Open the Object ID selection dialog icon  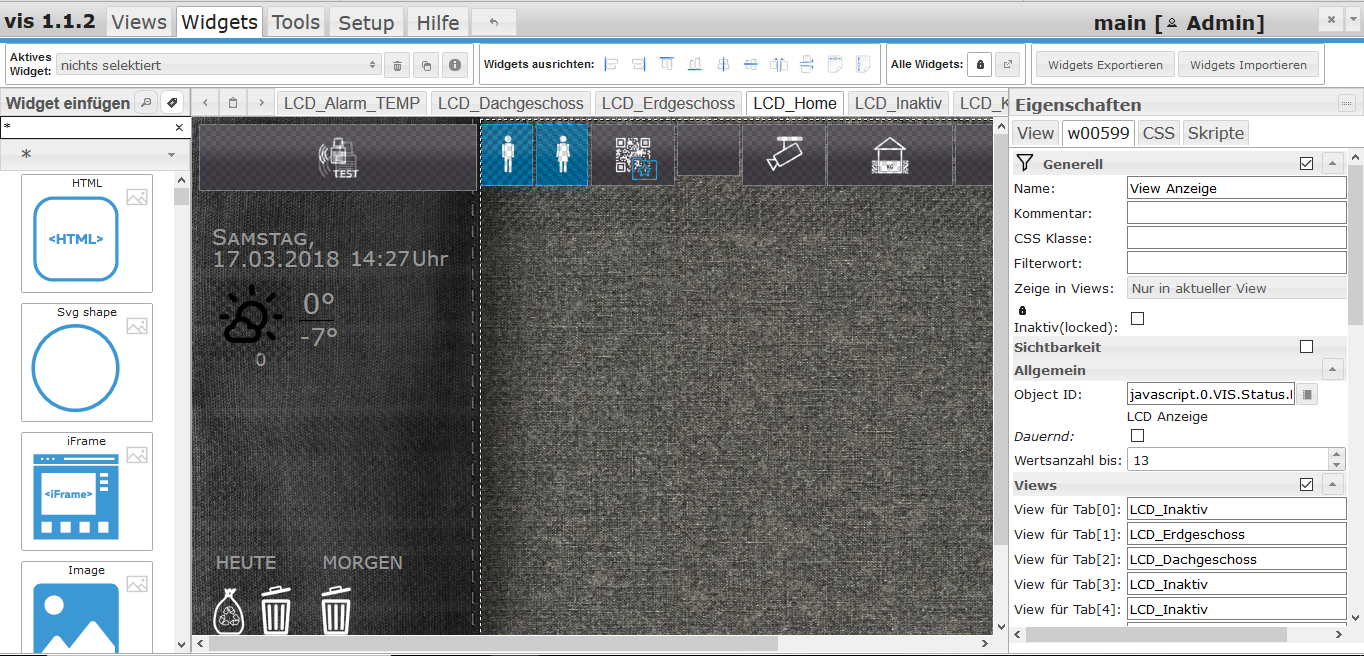tap(1308, 394)
